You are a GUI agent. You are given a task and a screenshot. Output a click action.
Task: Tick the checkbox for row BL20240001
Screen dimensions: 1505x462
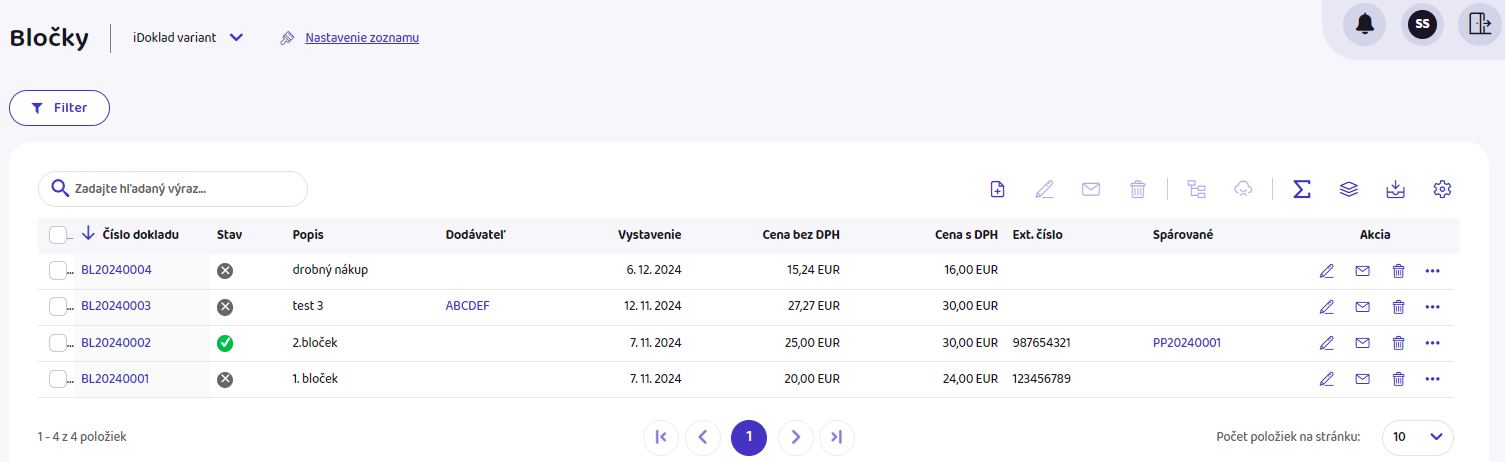tap(58, 379)
